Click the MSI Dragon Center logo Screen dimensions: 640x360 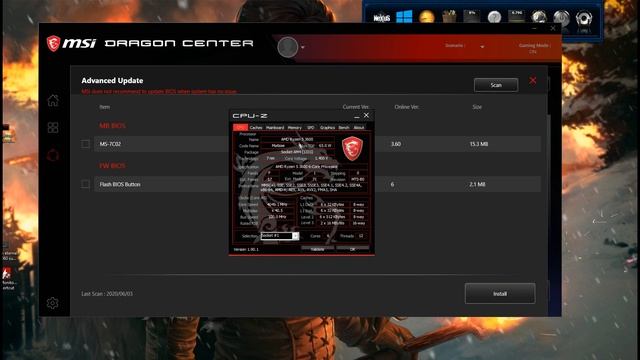click(150, 43)
